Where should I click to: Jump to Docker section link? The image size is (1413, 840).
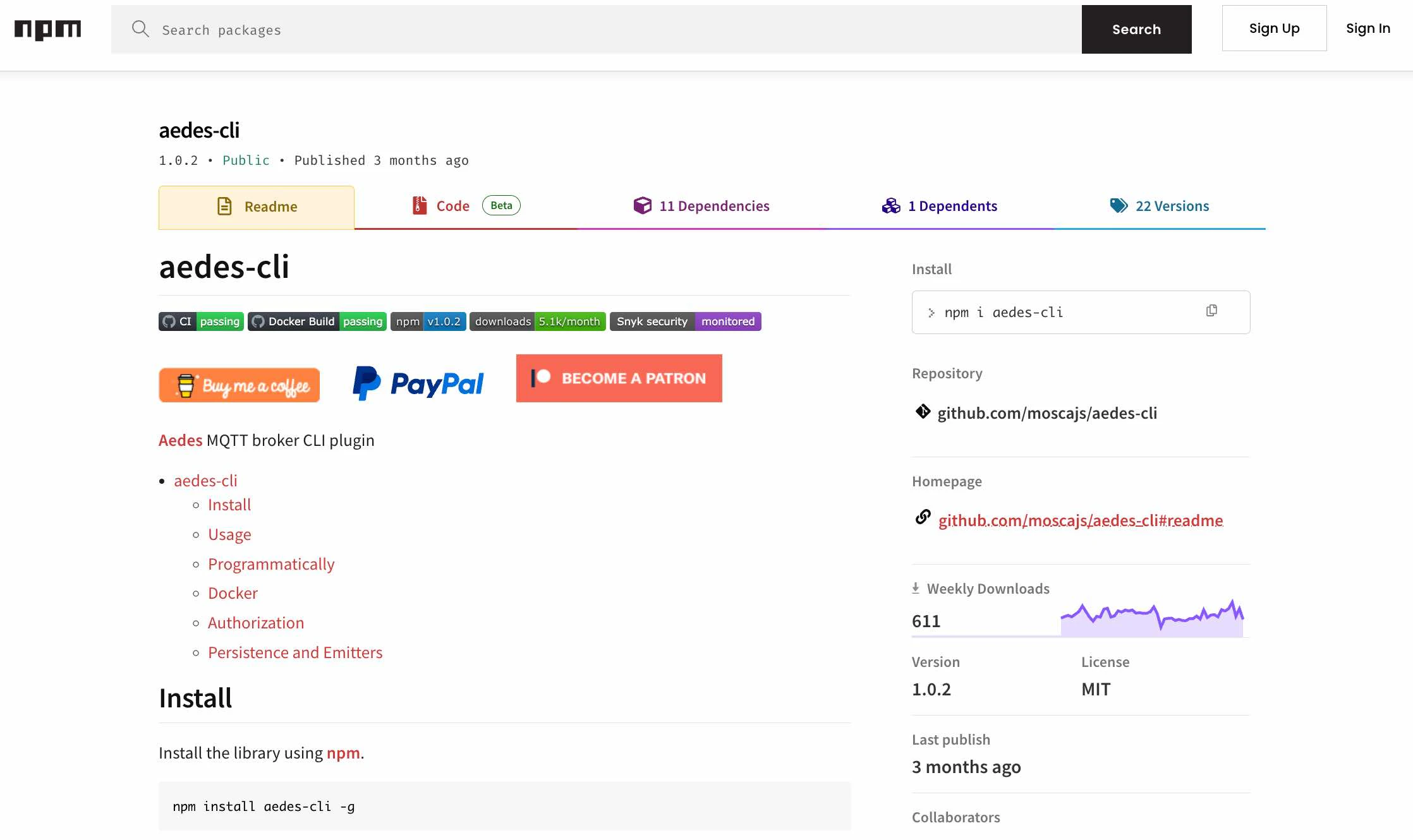233,593
